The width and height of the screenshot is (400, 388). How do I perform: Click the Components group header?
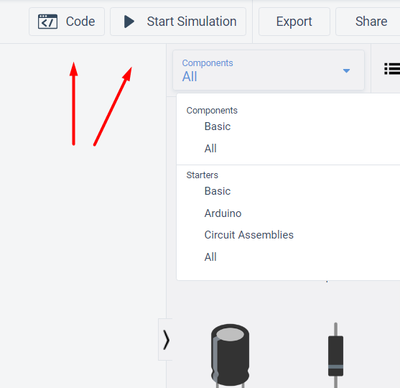[212, 110]
